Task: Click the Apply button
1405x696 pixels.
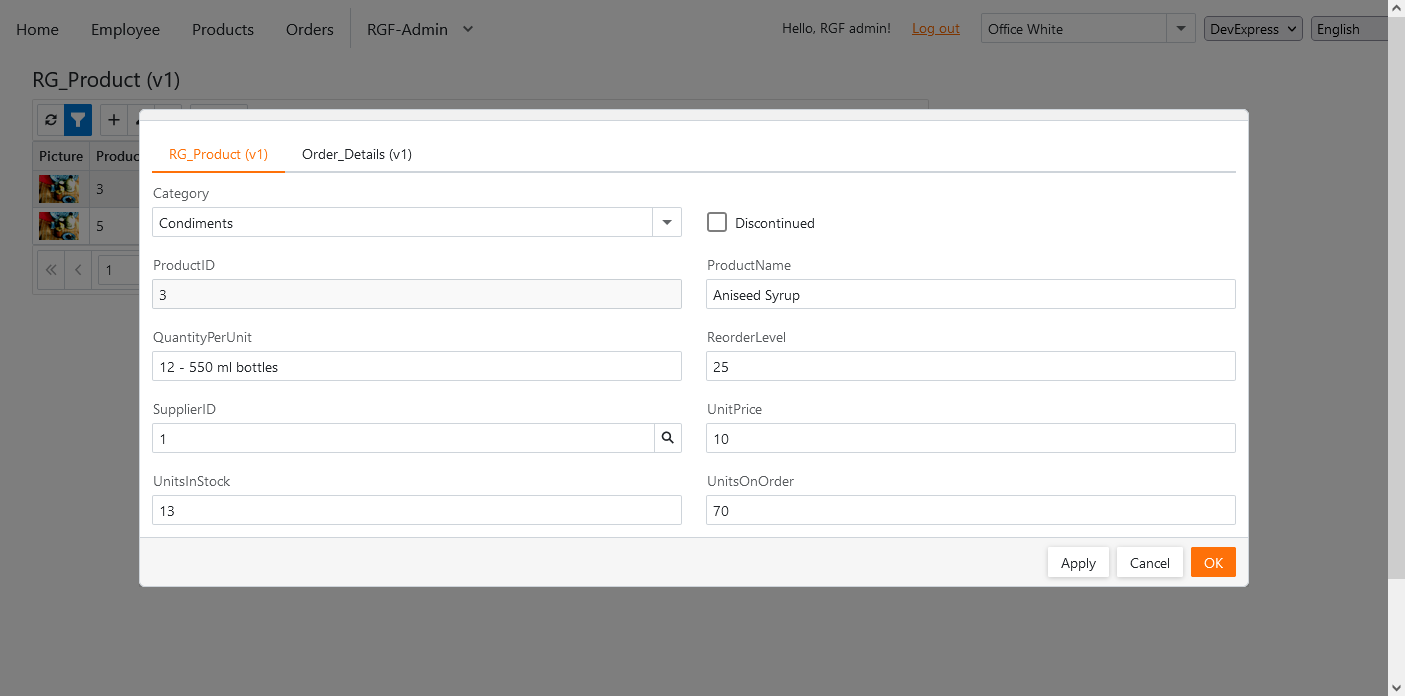Action: pos(1078,563)
